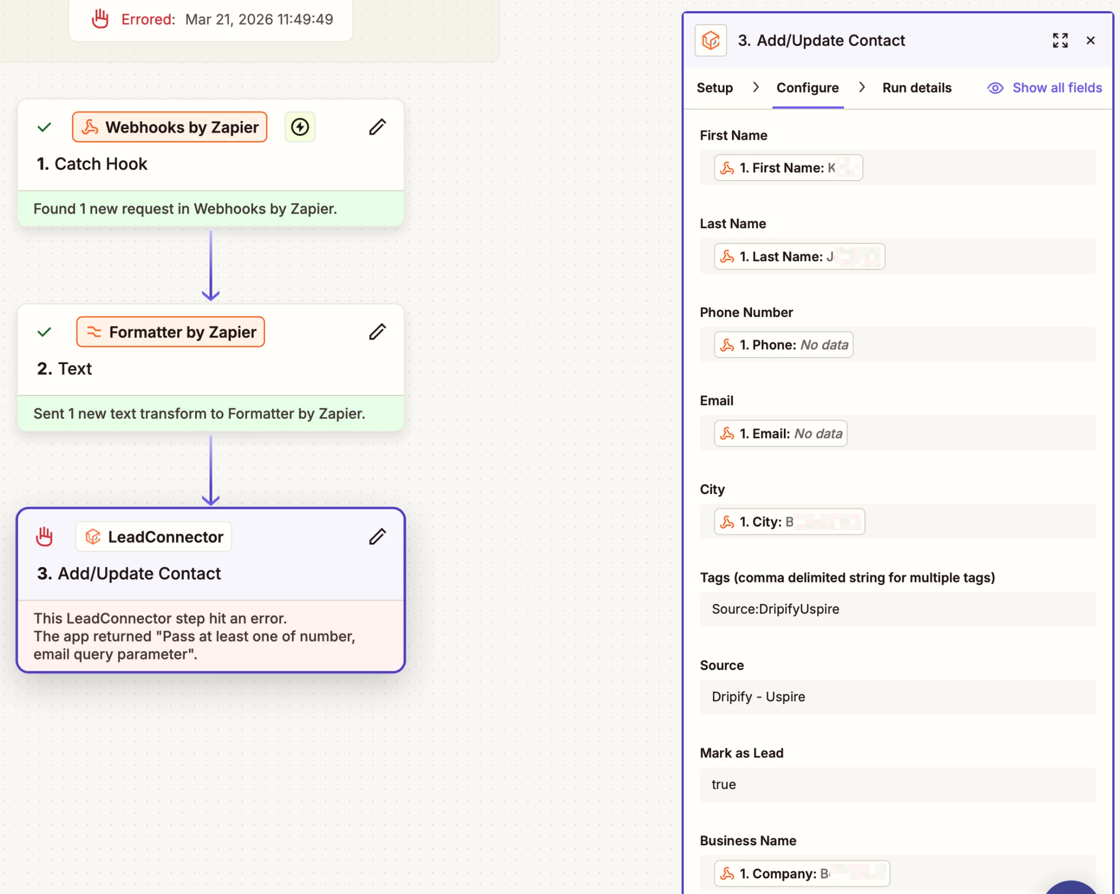Click green checkmark on Catch Hook step
The height and width of the screenshot is (894, 1120).
coord(44,128)
